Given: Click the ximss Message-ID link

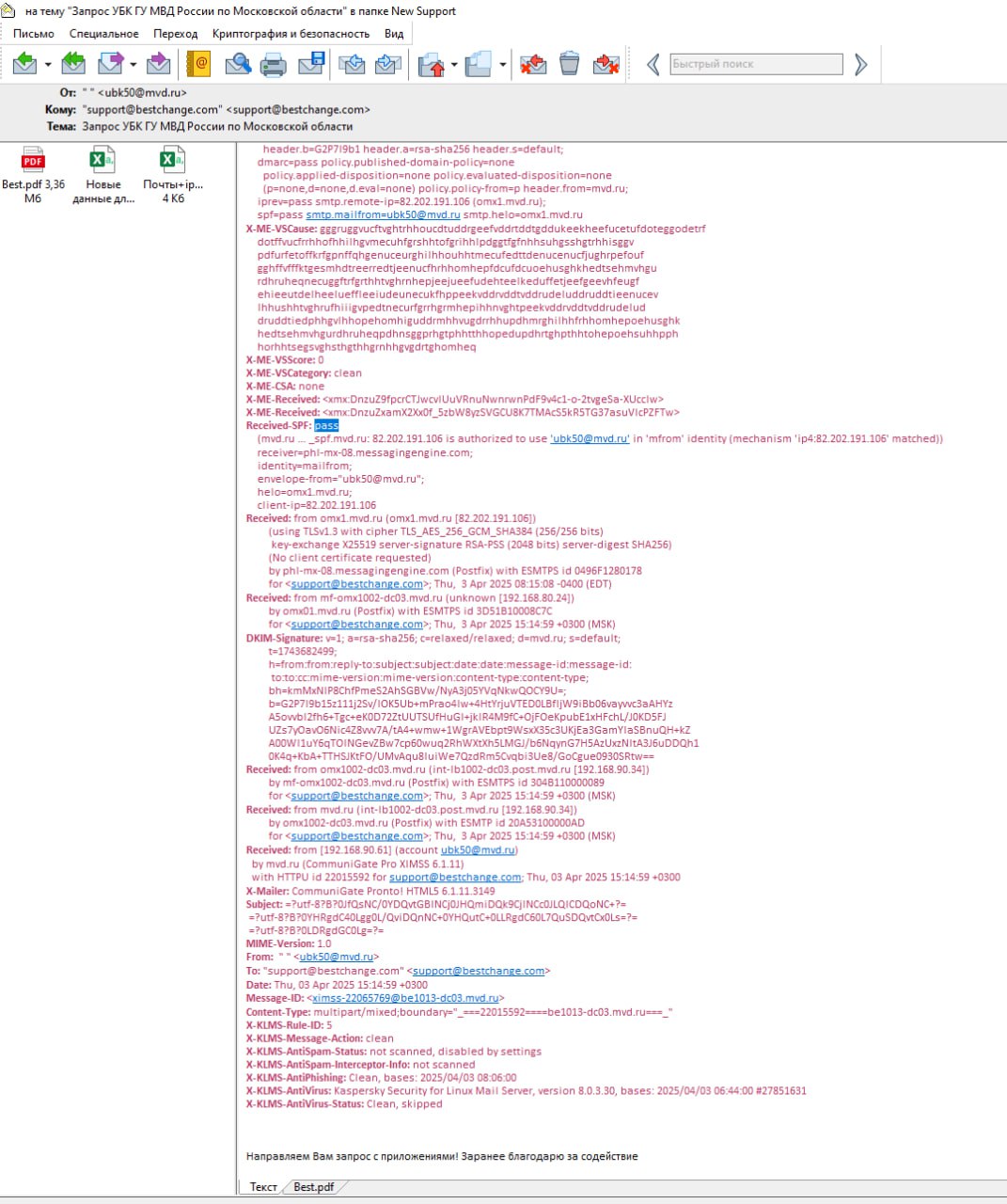Looking at the screenshot, I should pos(405,998).
